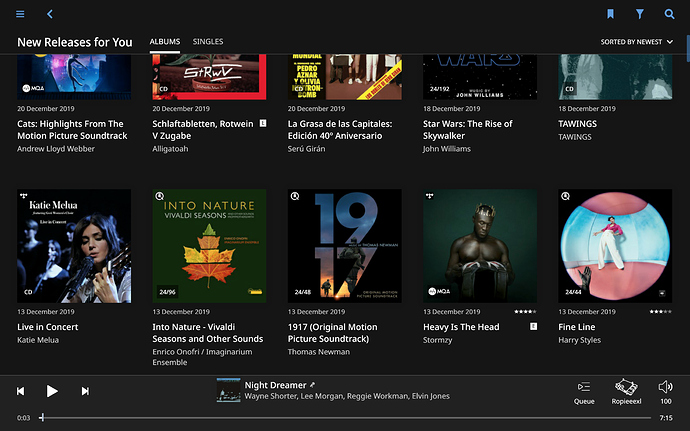The height and width of the screenshot is (431, 690).
Task: Click the microphone icon next to Night Dreamer
Action: [312, 385]
